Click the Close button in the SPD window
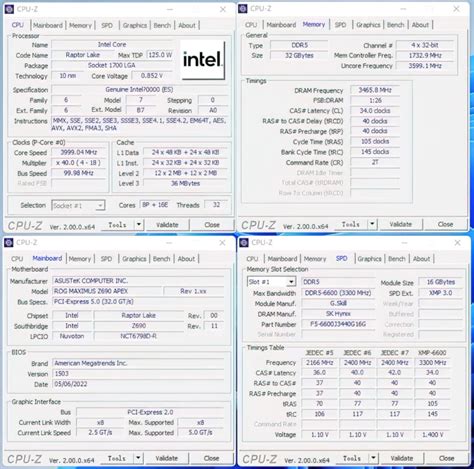 [x=446, y=458]
